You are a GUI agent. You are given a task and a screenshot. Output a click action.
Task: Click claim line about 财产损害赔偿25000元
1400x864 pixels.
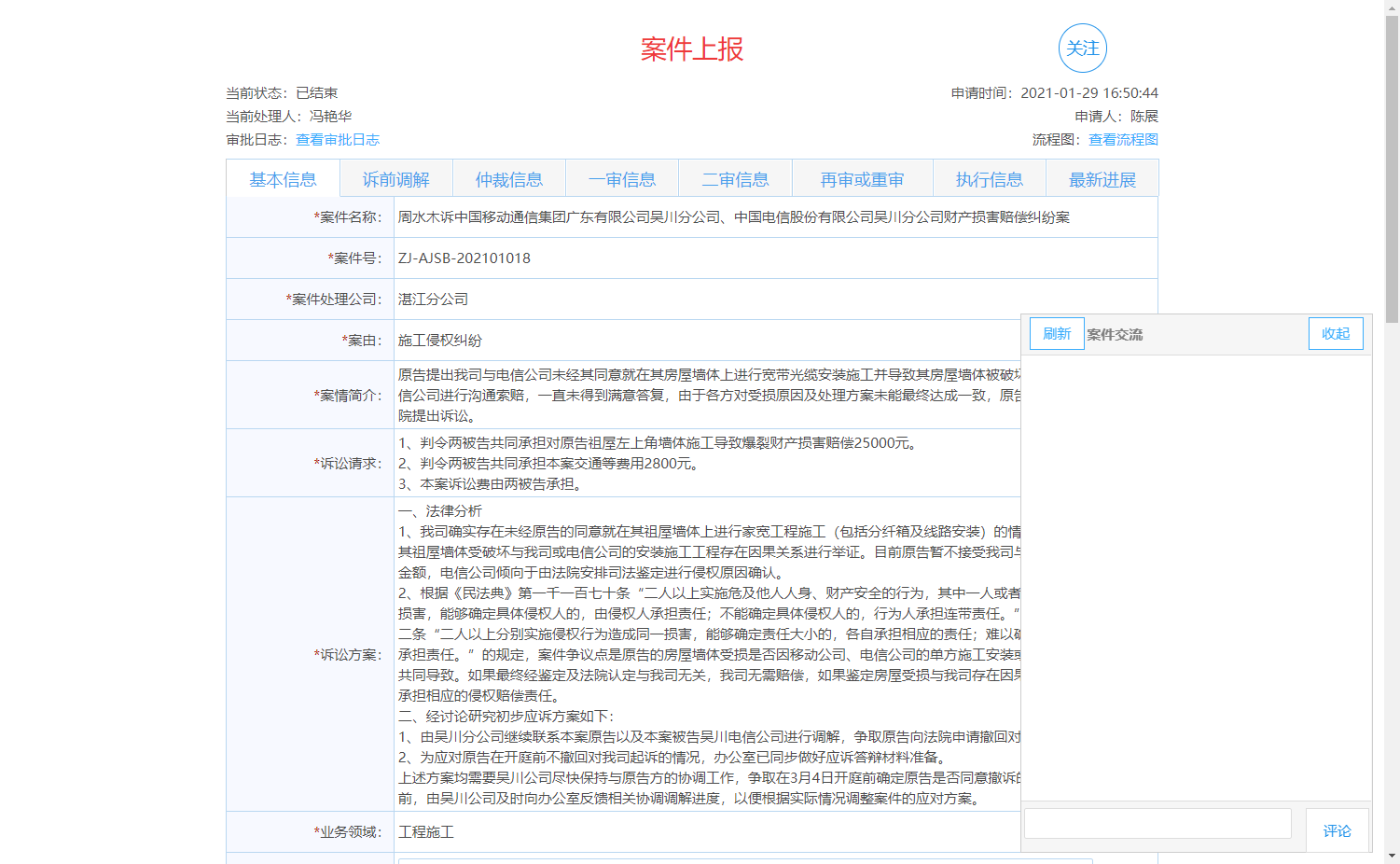coord(660,443)
